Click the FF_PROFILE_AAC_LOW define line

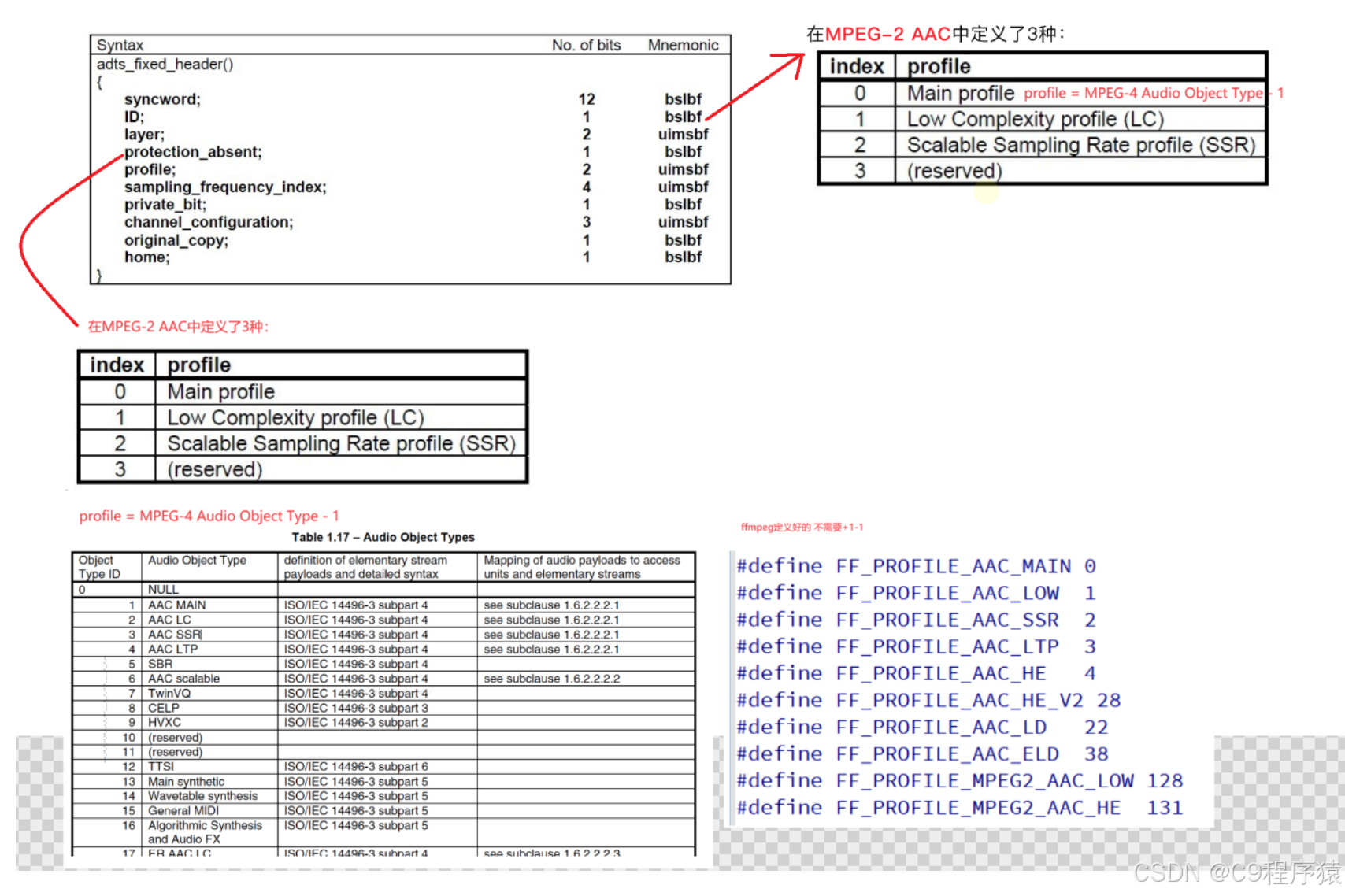[x=916, y=593]
